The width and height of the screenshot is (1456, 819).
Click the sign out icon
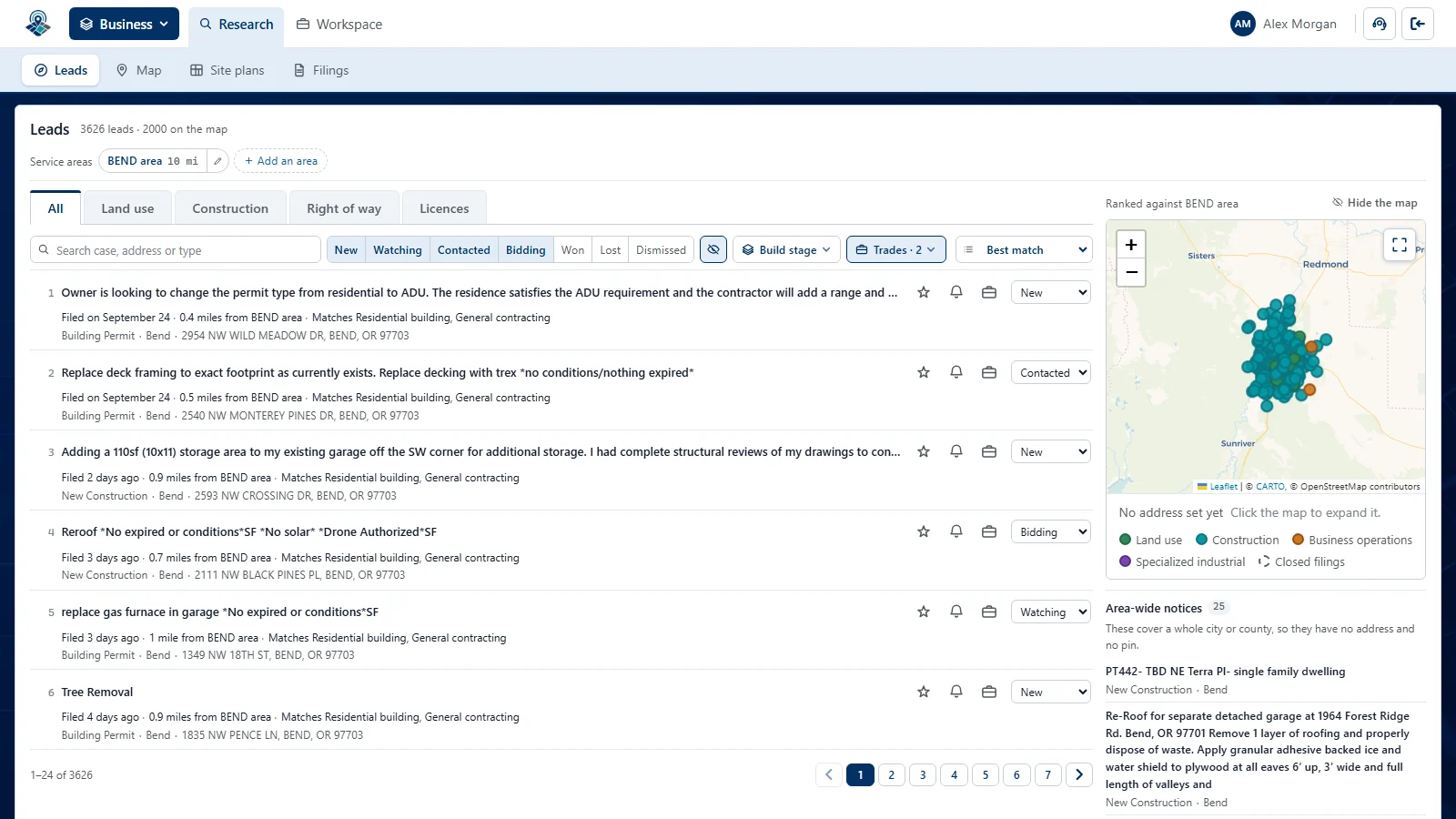[x=1418, y=24]
